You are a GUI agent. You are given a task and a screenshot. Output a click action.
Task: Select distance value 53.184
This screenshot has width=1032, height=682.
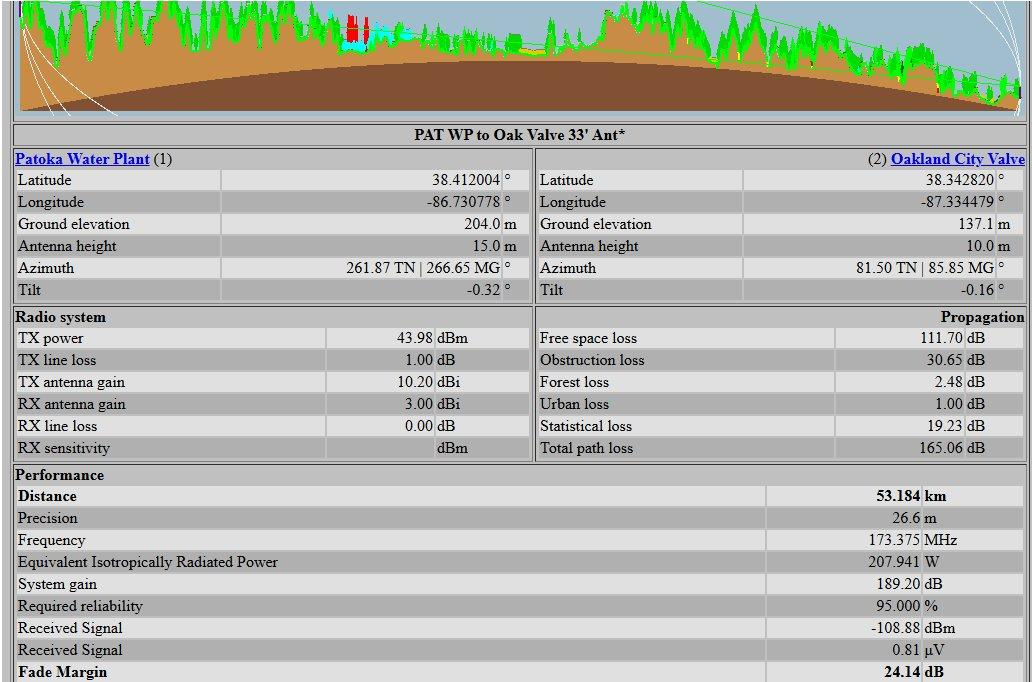point(898,496)
